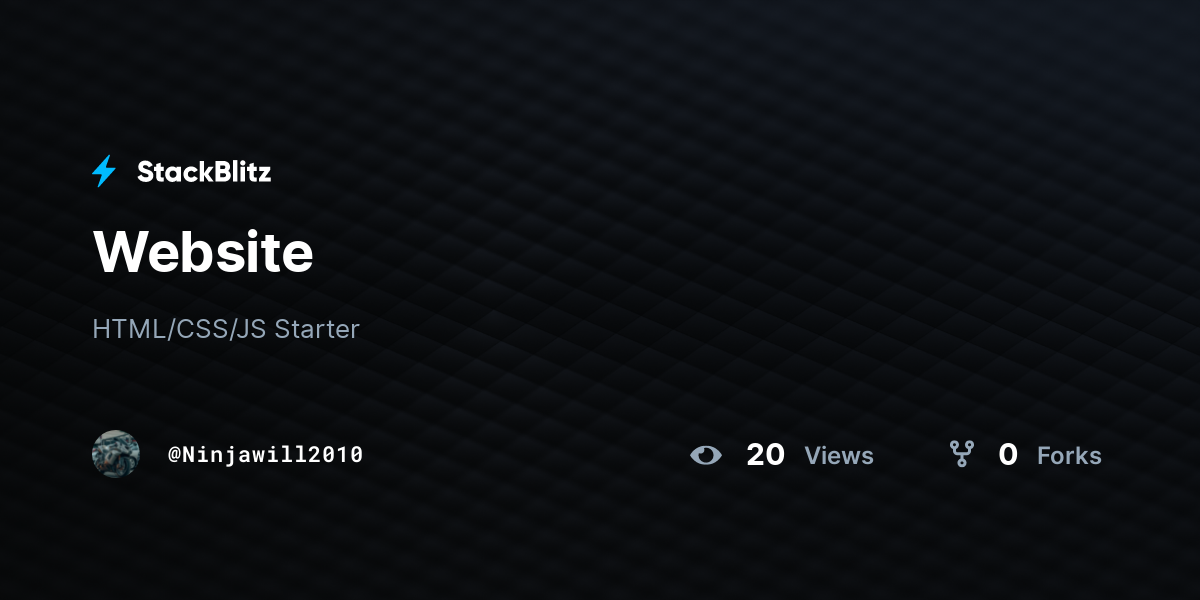
Task: Click the @ symbol before Ninjawill2010
Action: 174,455
